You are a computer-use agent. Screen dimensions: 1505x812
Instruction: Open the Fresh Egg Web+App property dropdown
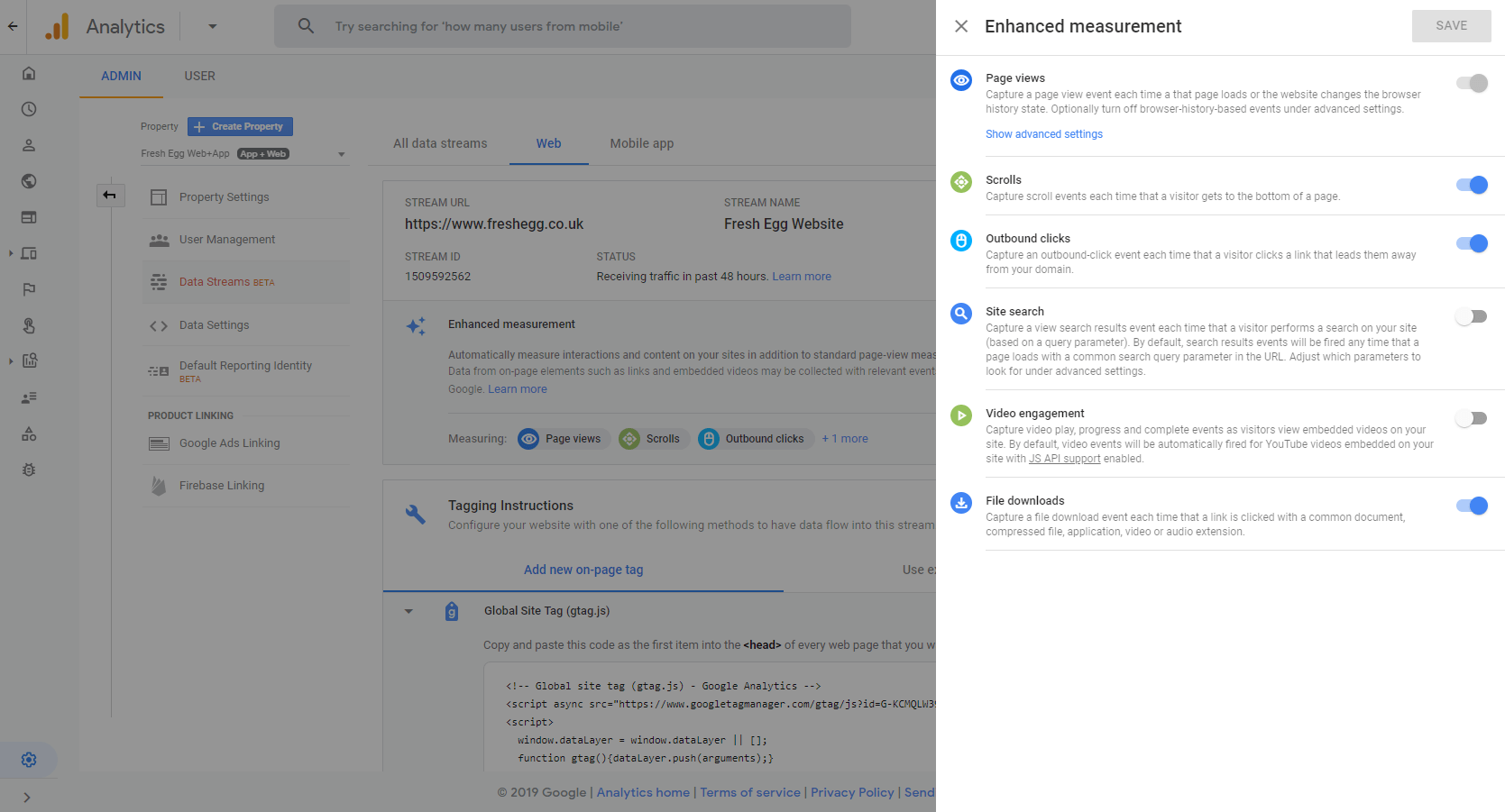[243, 154]
